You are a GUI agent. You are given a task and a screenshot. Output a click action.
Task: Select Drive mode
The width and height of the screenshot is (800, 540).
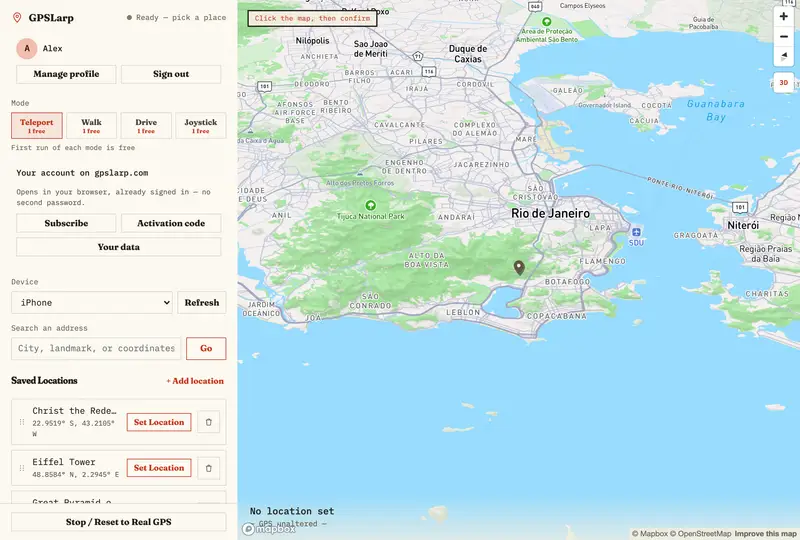146,126
